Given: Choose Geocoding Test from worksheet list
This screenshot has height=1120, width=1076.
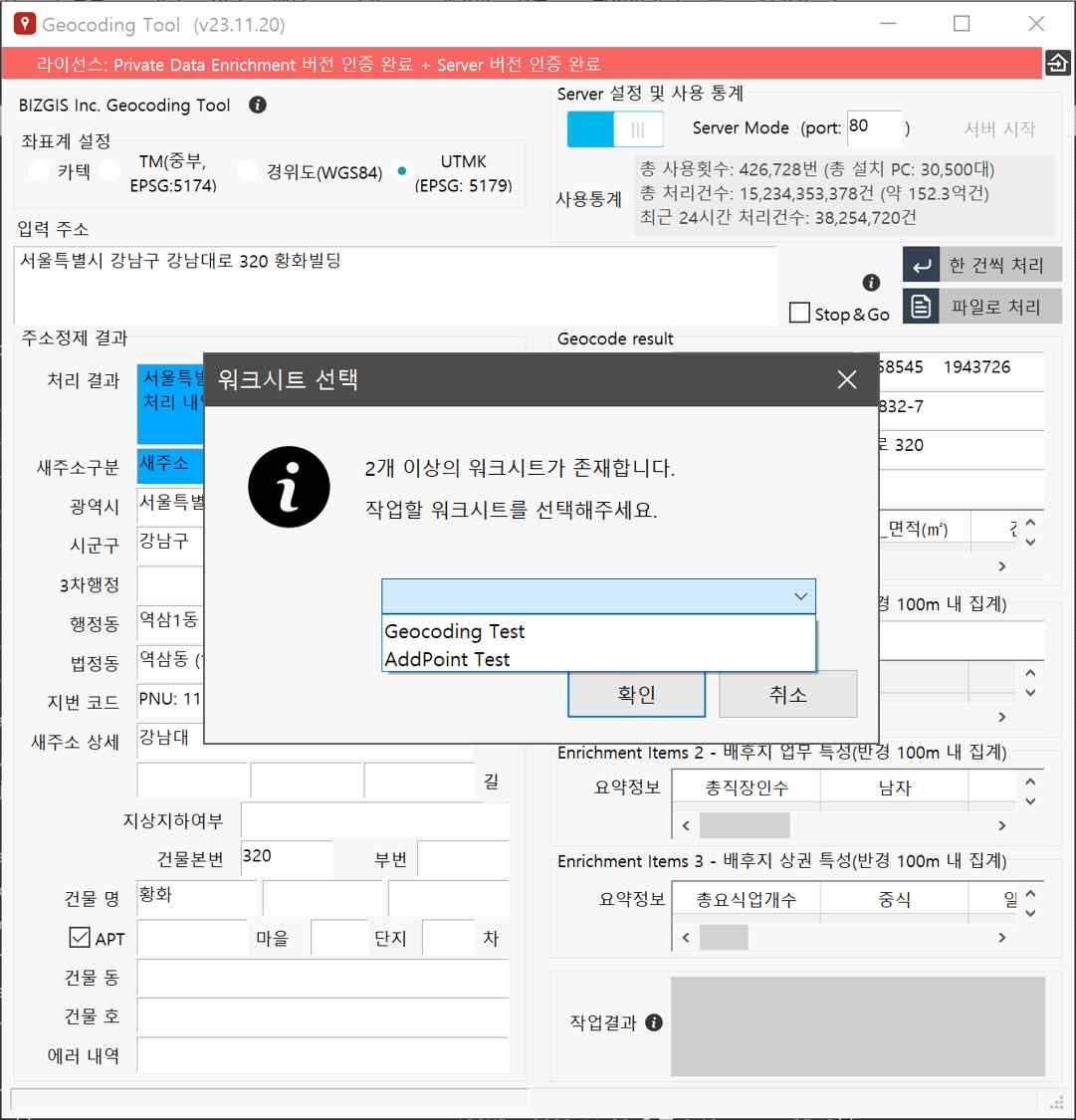Looking at the screenshot, I should point(598,631).
